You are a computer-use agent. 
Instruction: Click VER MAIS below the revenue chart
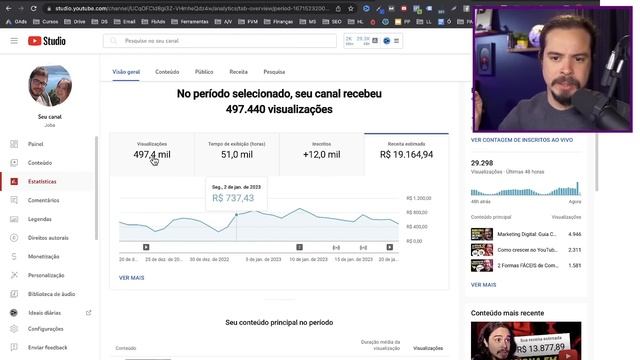pyautogui.click(x=131, y=278)
